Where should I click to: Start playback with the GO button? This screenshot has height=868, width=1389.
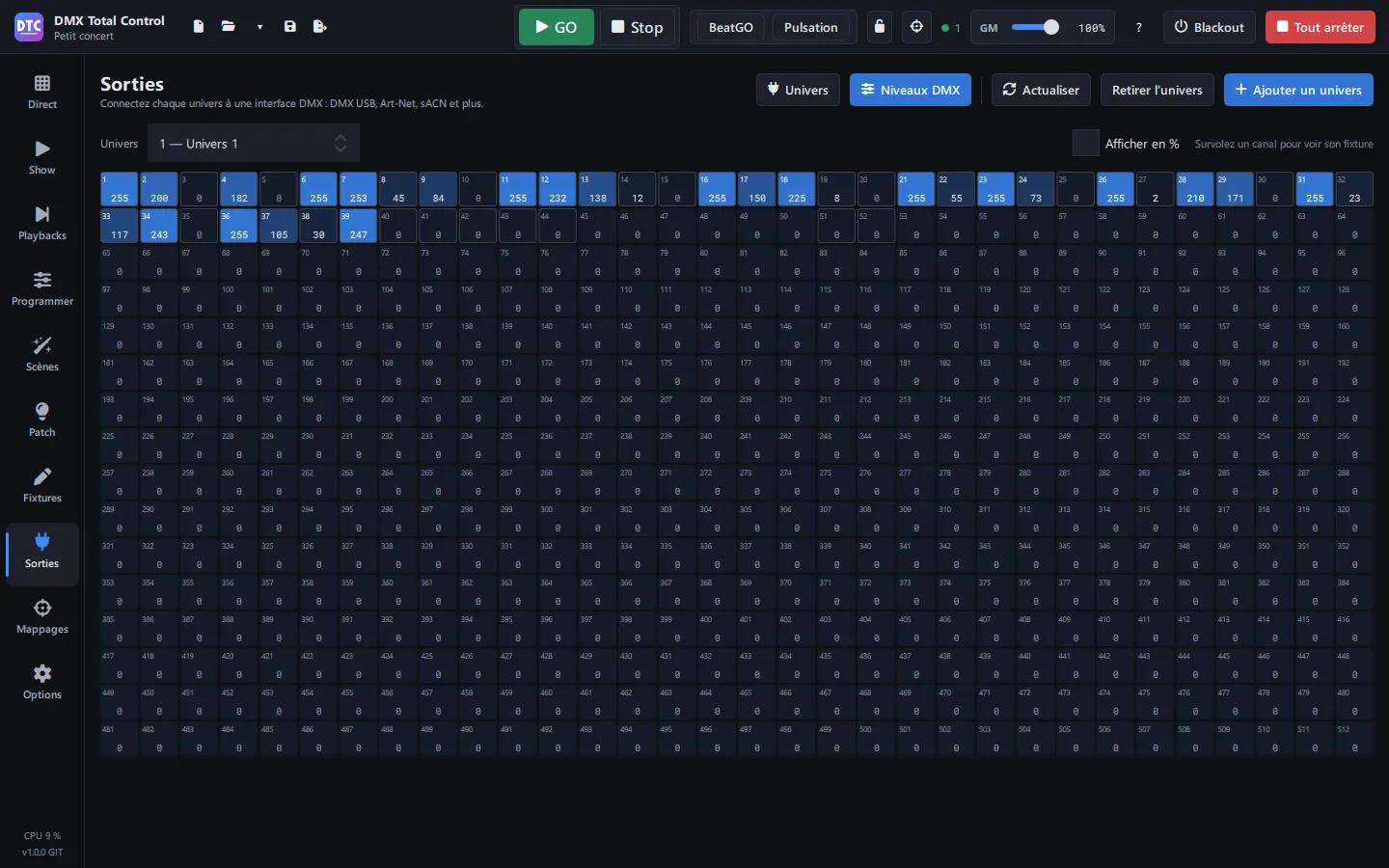[x=557, y=27]
